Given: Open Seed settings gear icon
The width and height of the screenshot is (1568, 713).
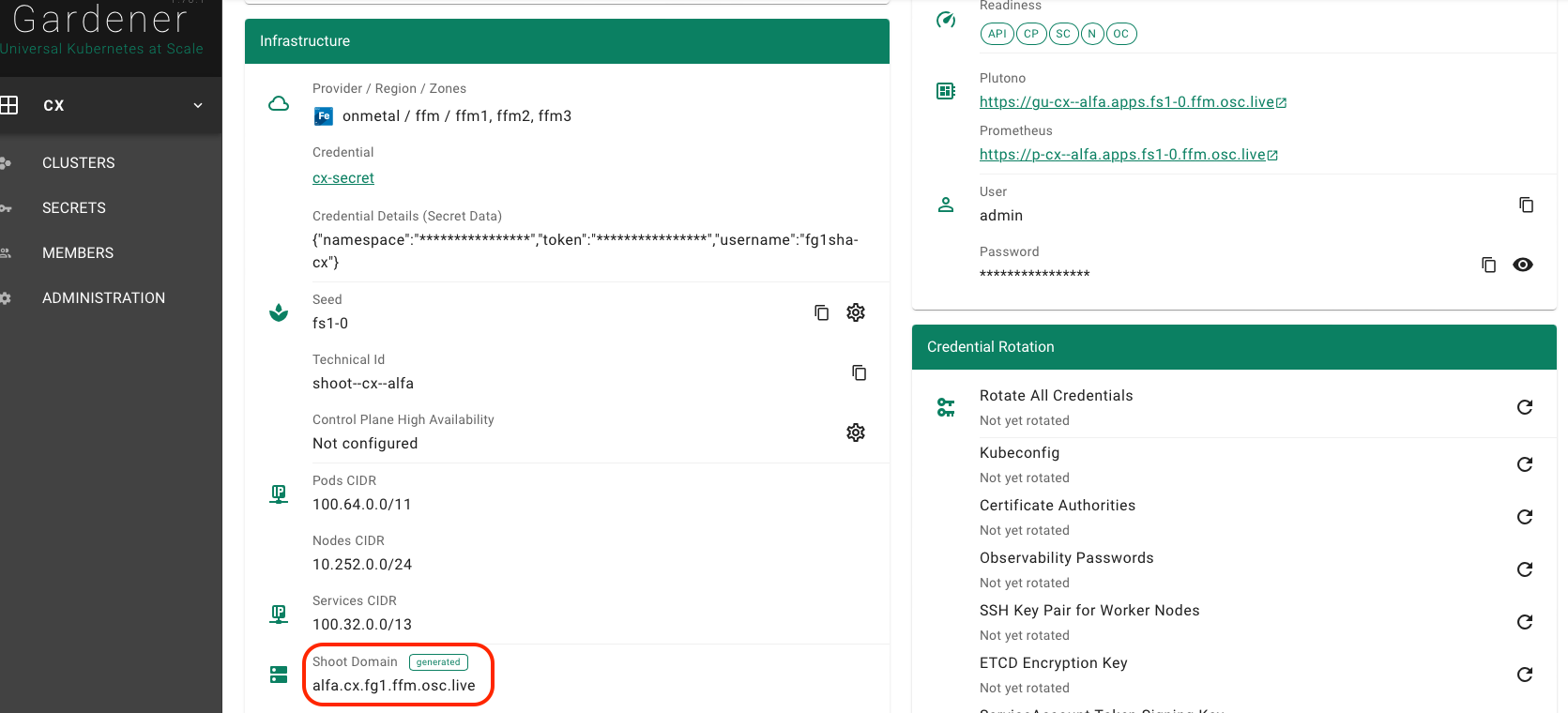Looking at the screenshot, I should tap(856, 312).
